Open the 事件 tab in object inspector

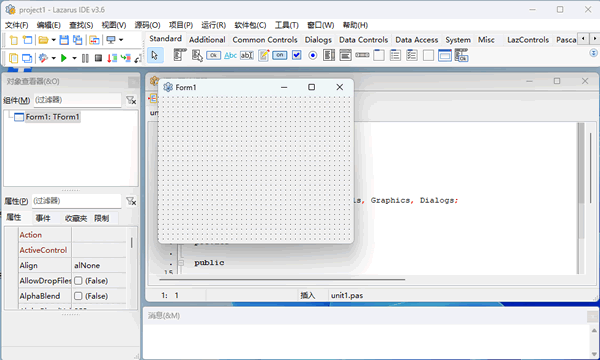(43, 218)
